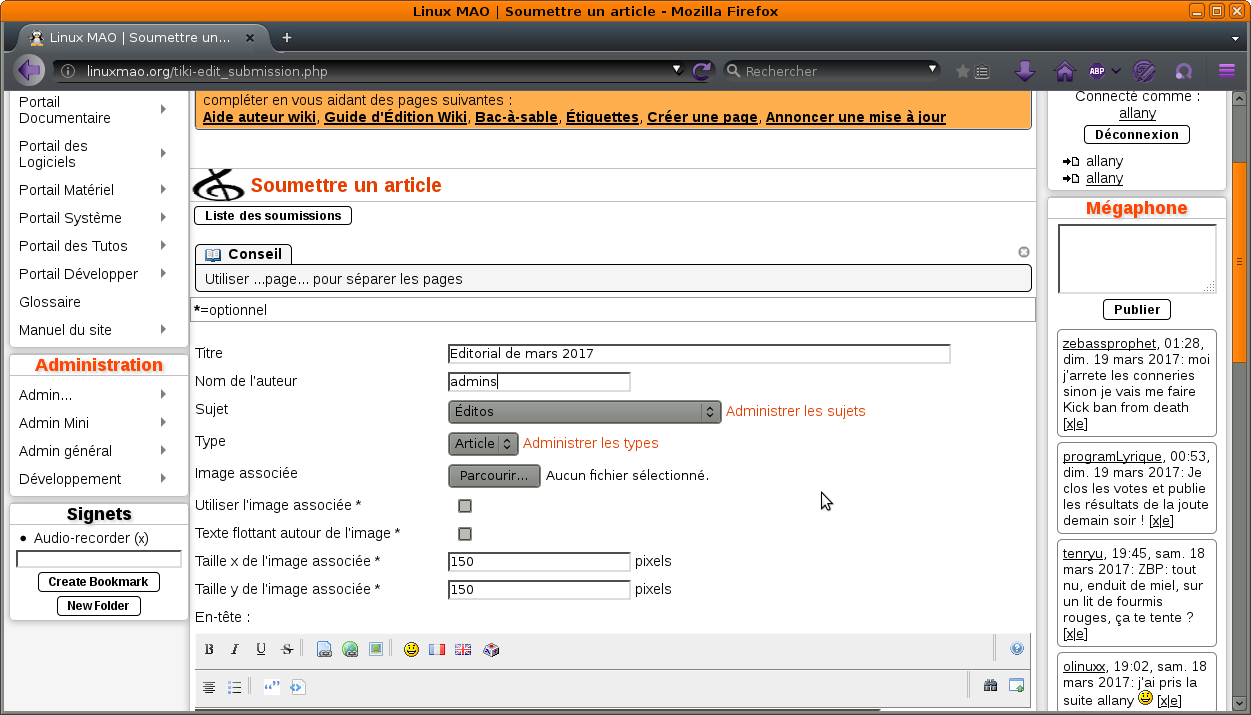Center-align text with the toolbar icon
Screen dimensions: 1251x715
point(209,687)
